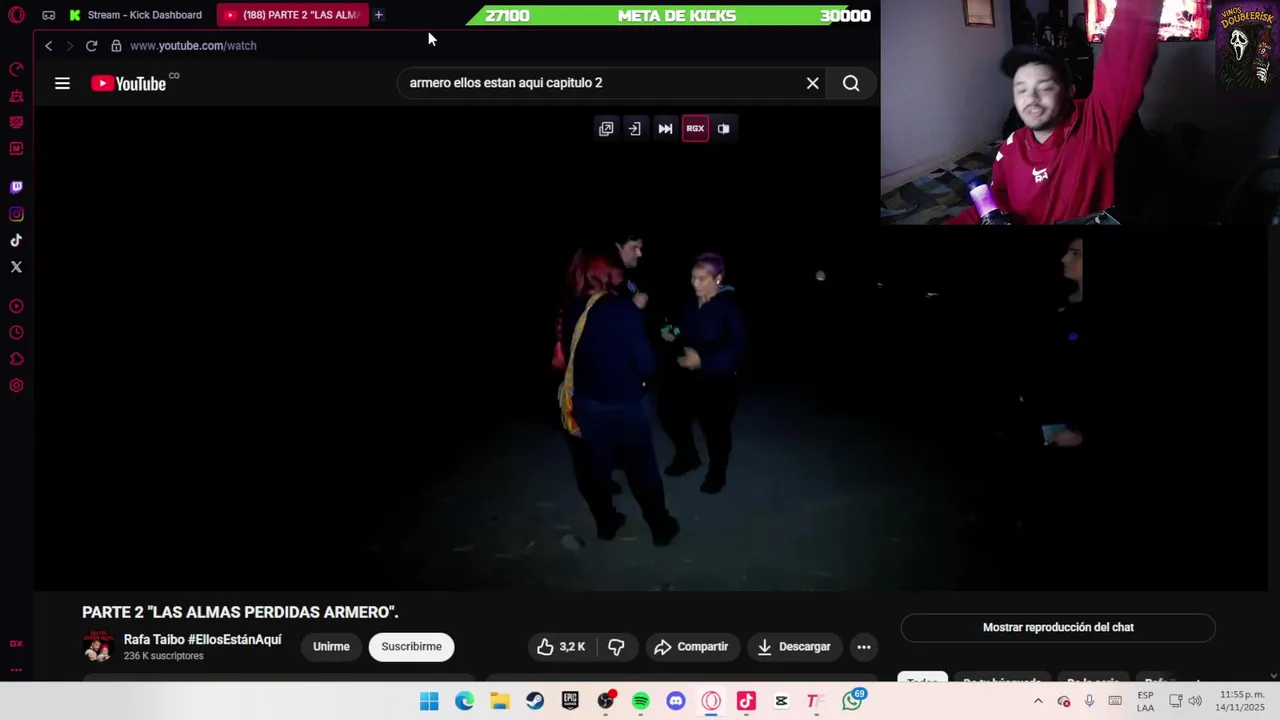Click the split-view video toolbar icon
This screenshot has height=720, width=1280.
click(x=723, y=129)
